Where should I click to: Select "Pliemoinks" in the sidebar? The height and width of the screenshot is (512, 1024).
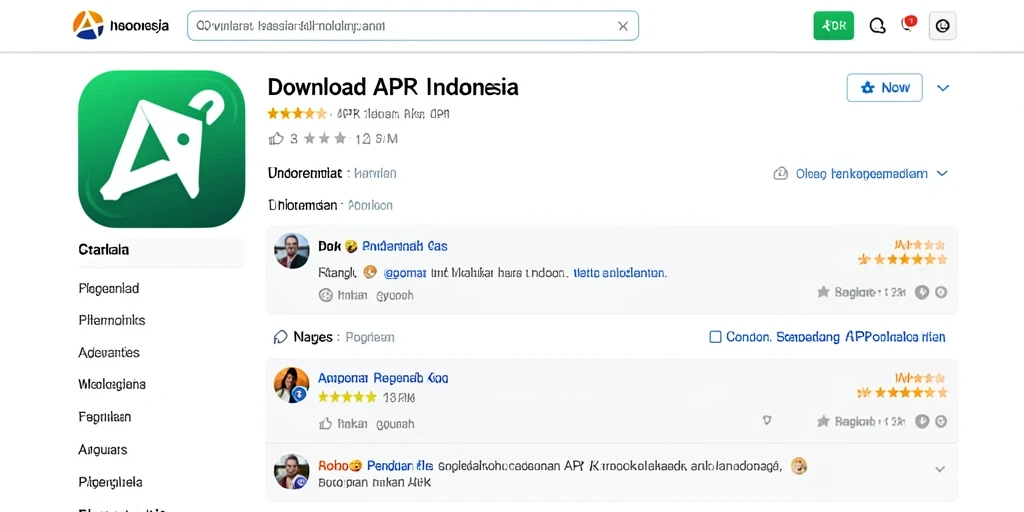(112, 321)
